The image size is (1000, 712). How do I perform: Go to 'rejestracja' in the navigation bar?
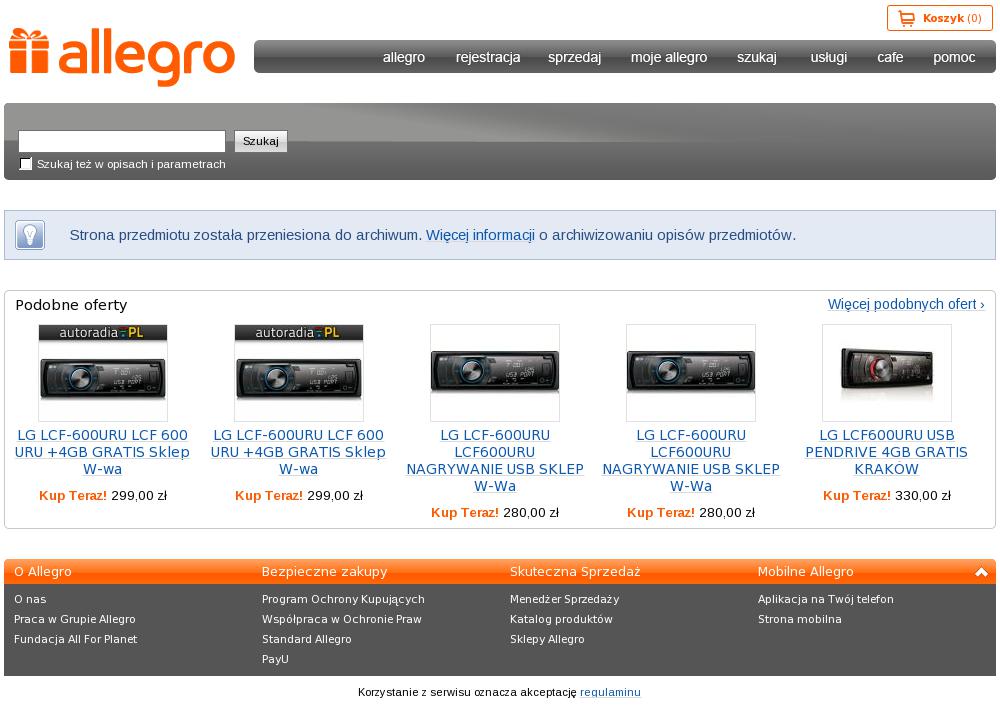488,57
